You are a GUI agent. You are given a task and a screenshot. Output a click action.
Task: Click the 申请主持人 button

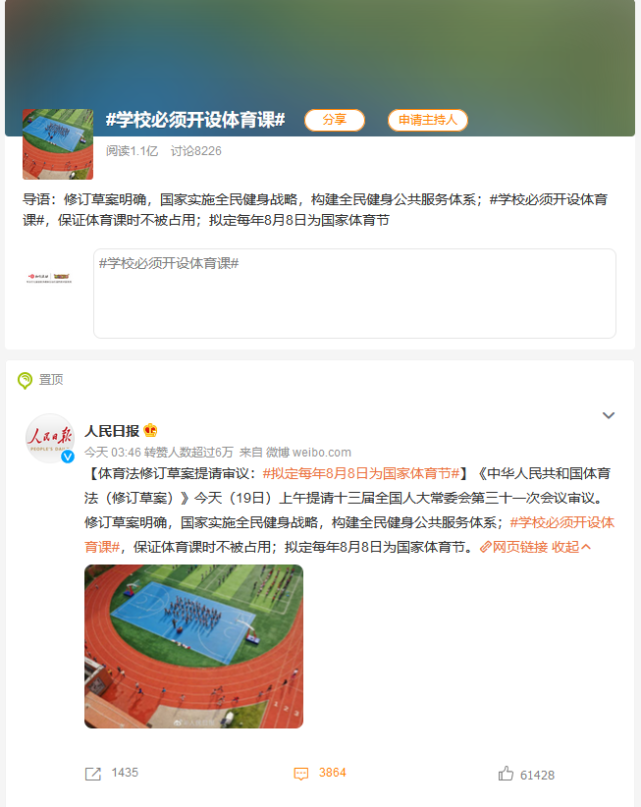click(x=428, y=120)
